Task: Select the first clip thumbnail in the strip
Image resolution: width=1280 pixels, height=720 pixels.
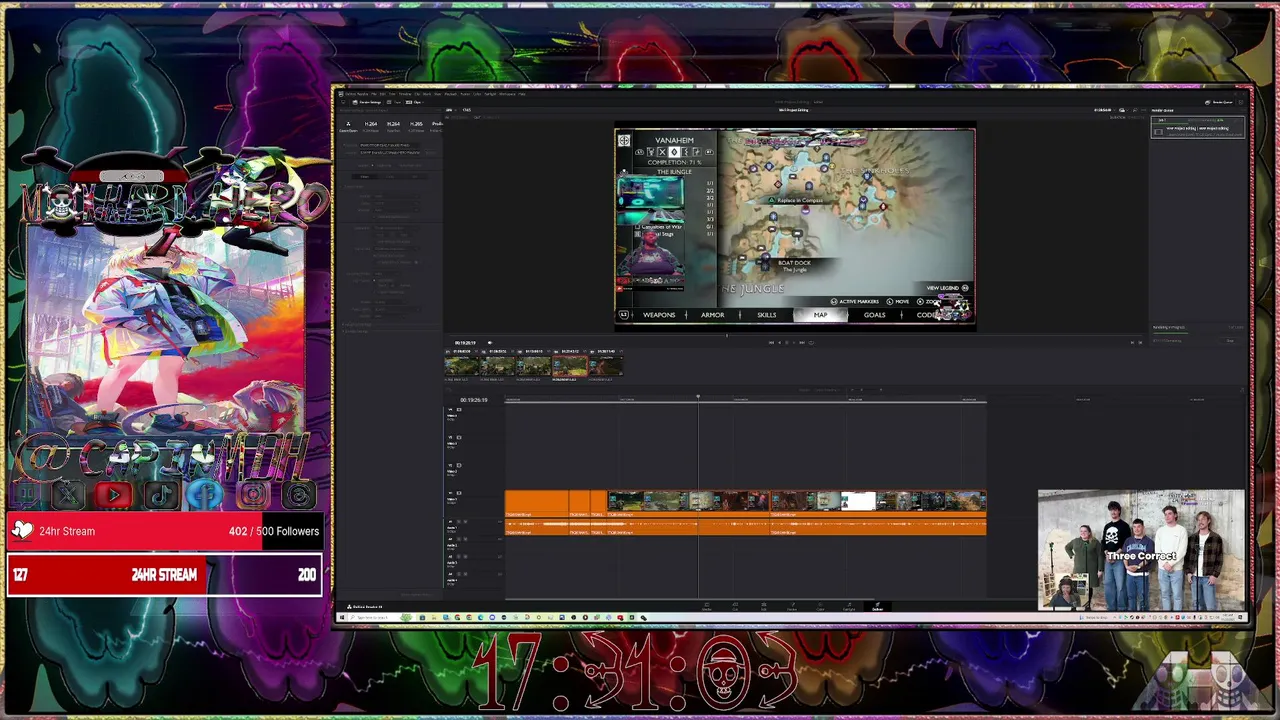Action: pos(462,366)
